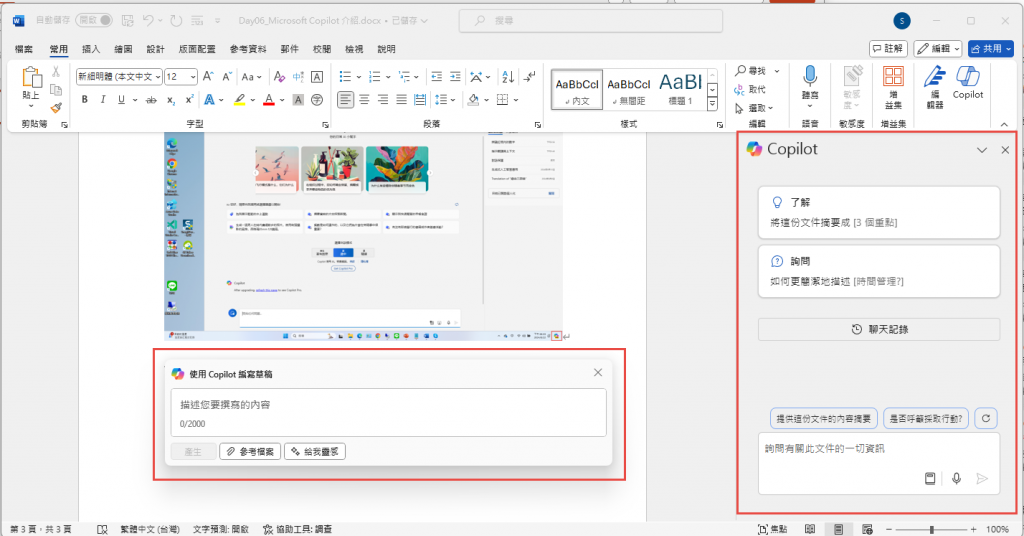This screenshot has height=536, width=1024.
Task: Undo the last action
Action: coord(148,21)
